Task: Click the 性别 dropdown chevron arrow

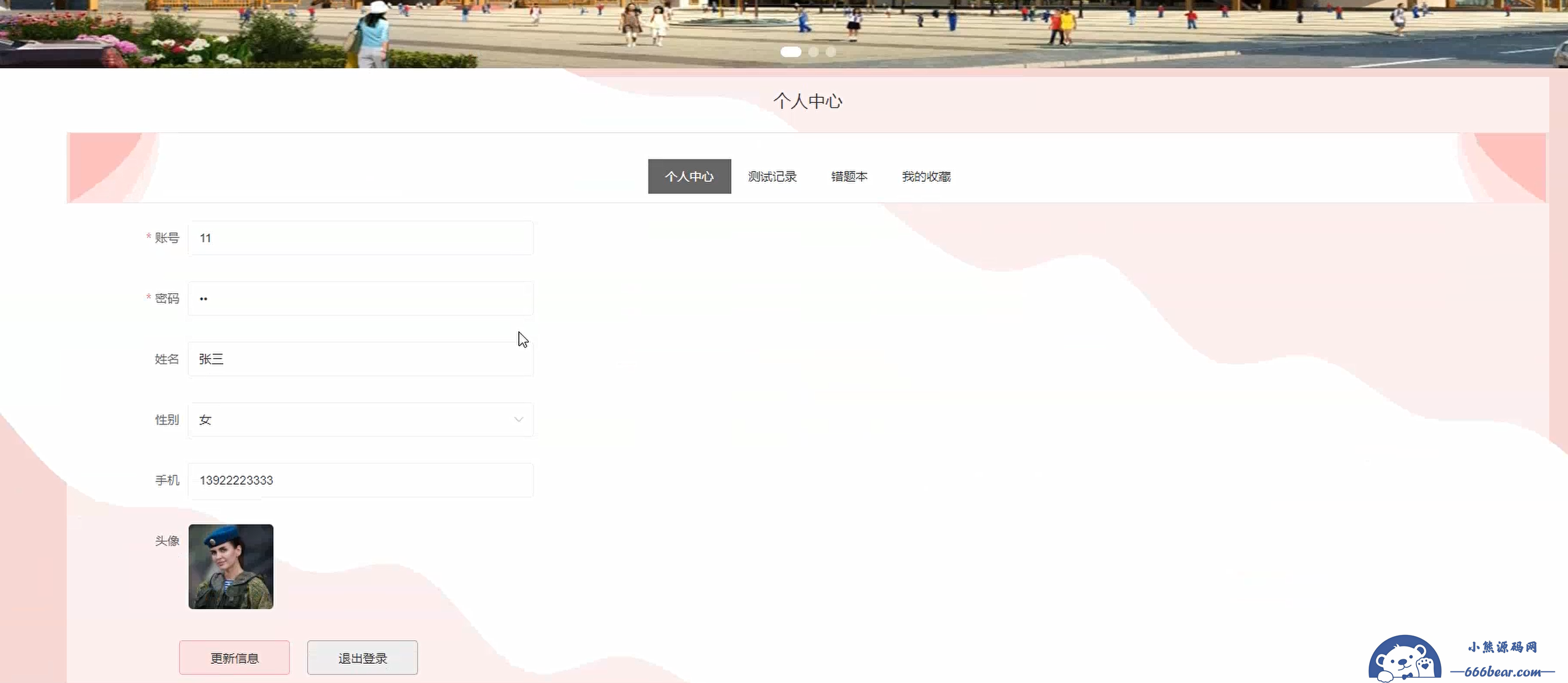Action: pos(519,419)
